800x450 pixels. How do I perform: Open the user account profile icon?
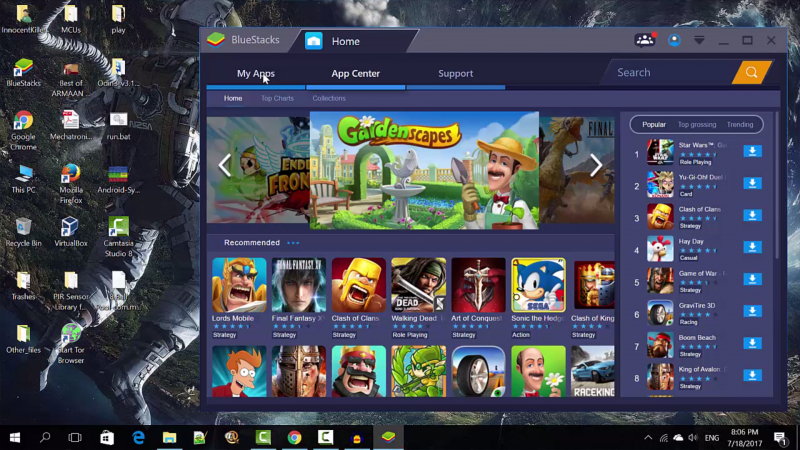(674, 40)
